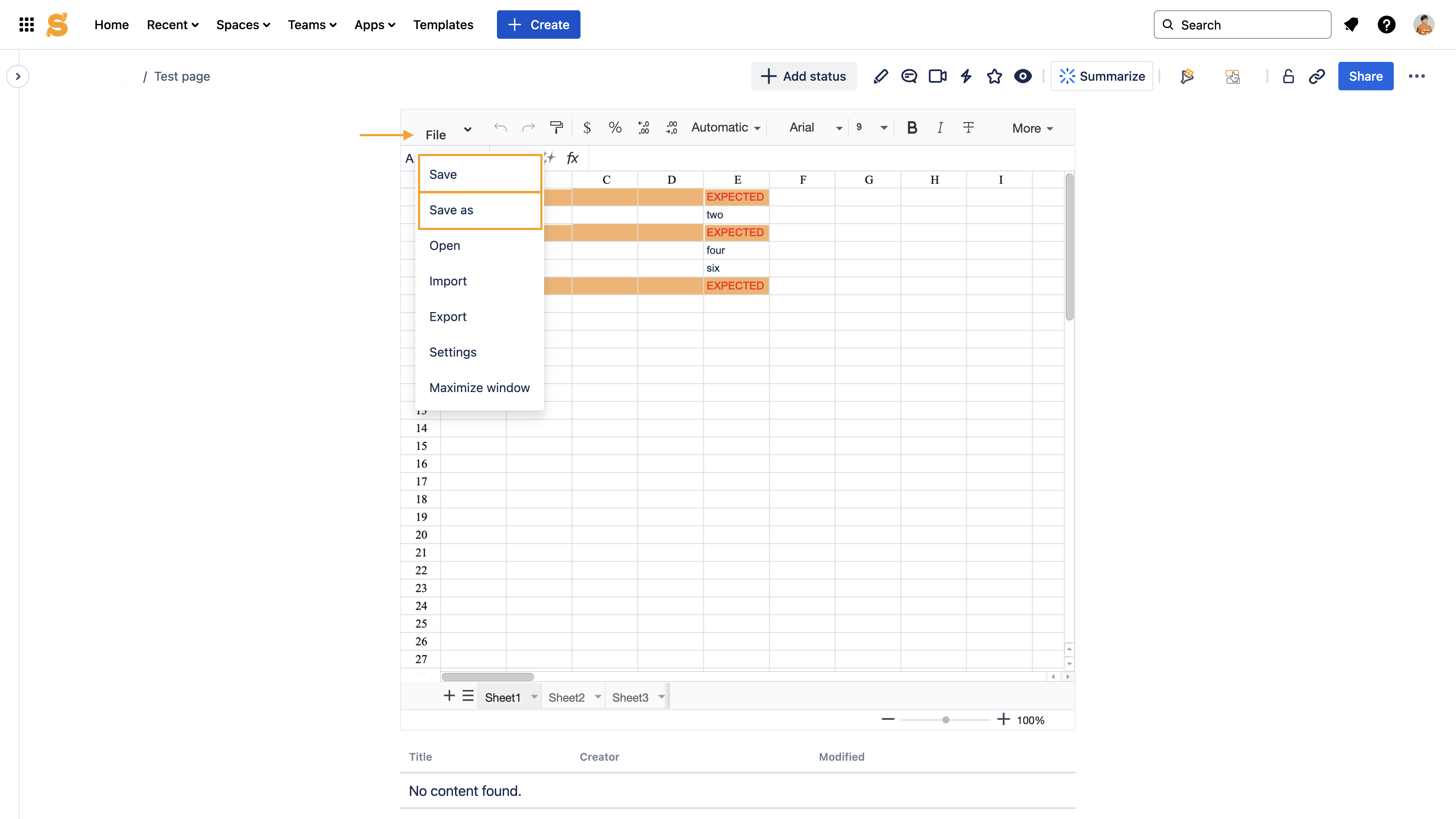Open the inline comment icon

click(x=909, y=76)
